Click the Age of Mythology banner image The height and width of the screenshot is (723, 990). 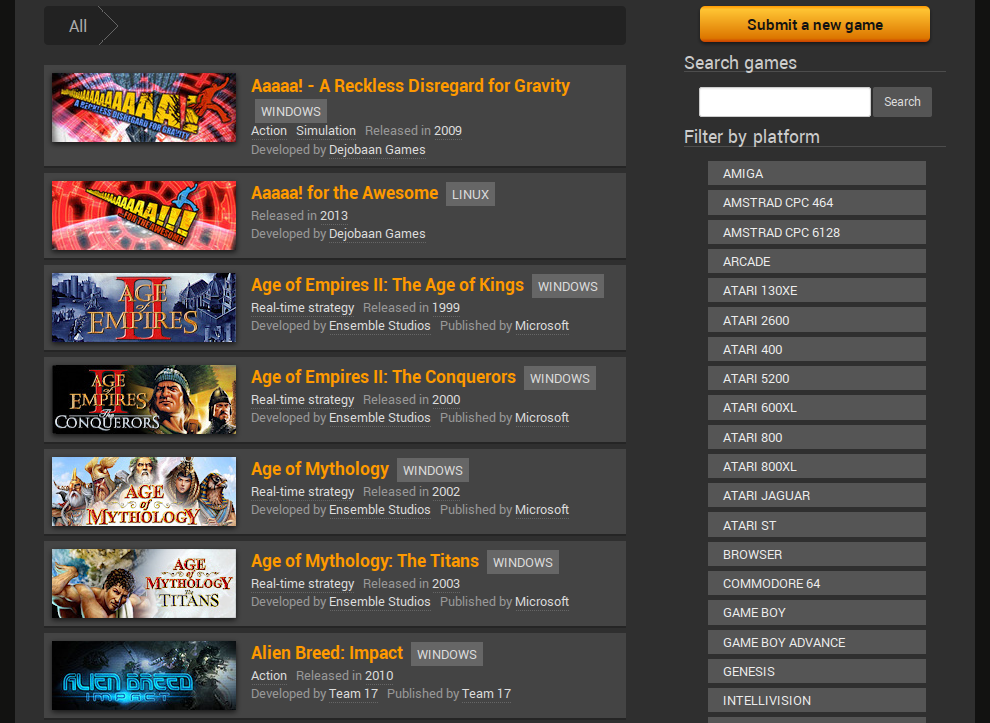pyautogui.click(x=144, y=491)
